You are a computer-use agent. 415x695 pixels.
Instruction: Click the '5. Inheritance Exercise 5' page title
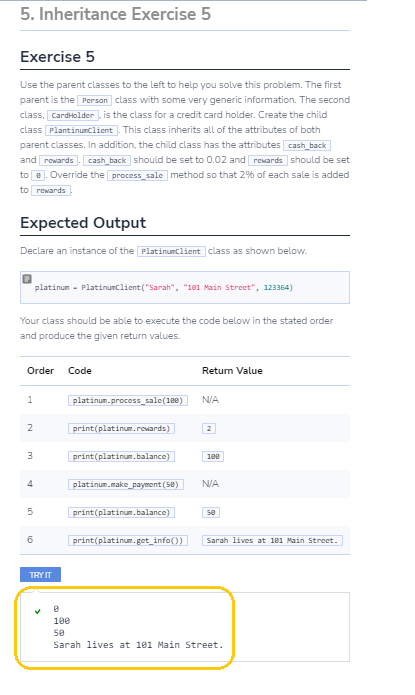(x=115, y=14)
